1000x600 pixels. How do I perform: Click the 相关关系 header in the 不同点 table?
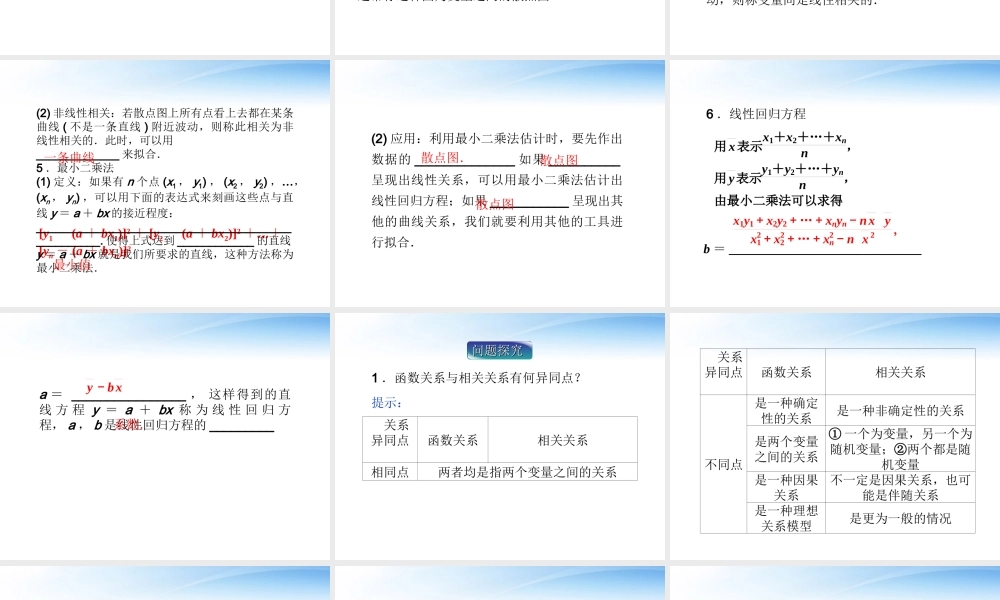[901, 372]
